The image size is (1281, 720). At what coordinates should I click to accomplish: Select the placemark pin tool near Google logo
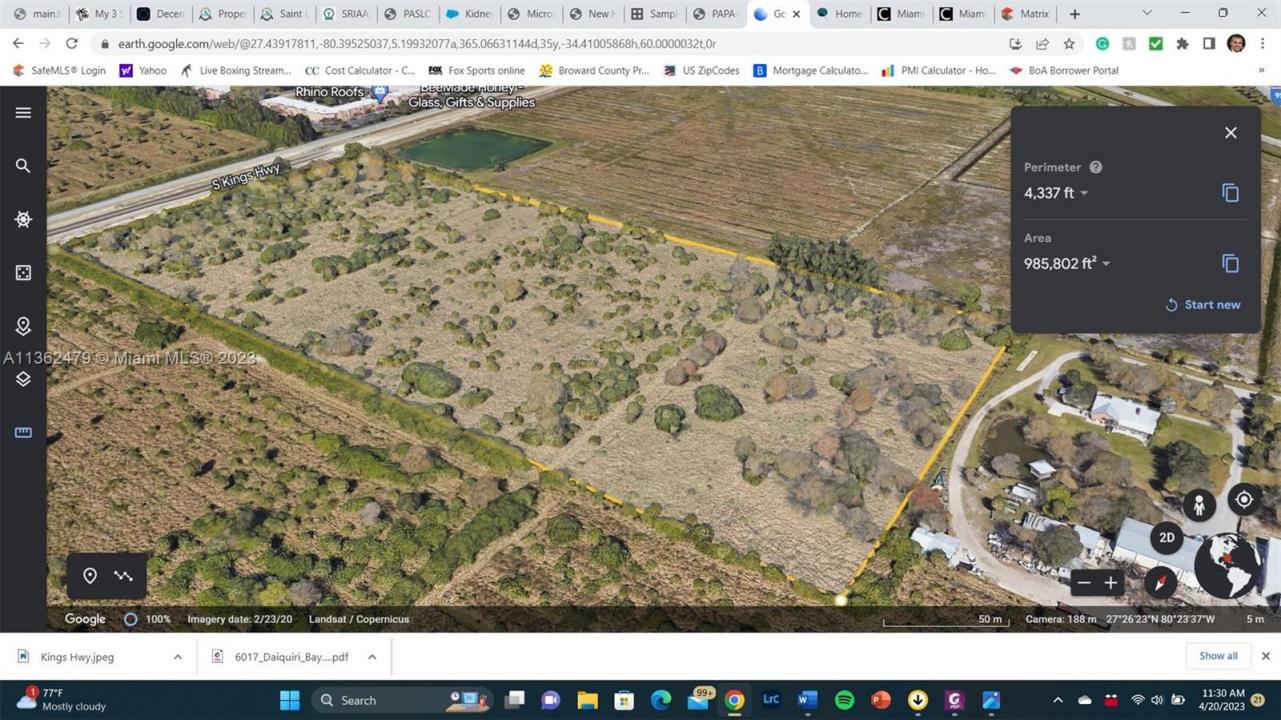90,575
